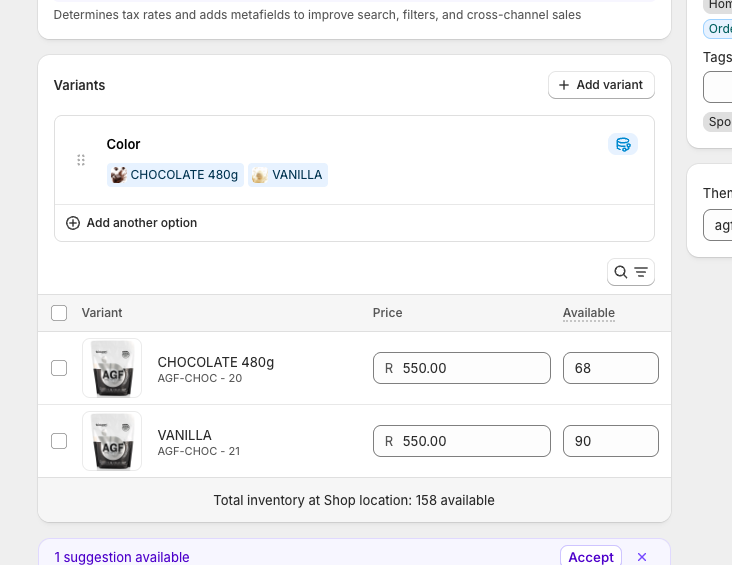Screen dimensions: 732x565
Task: Select all variants checkbox in header
Action: [59, 313]
